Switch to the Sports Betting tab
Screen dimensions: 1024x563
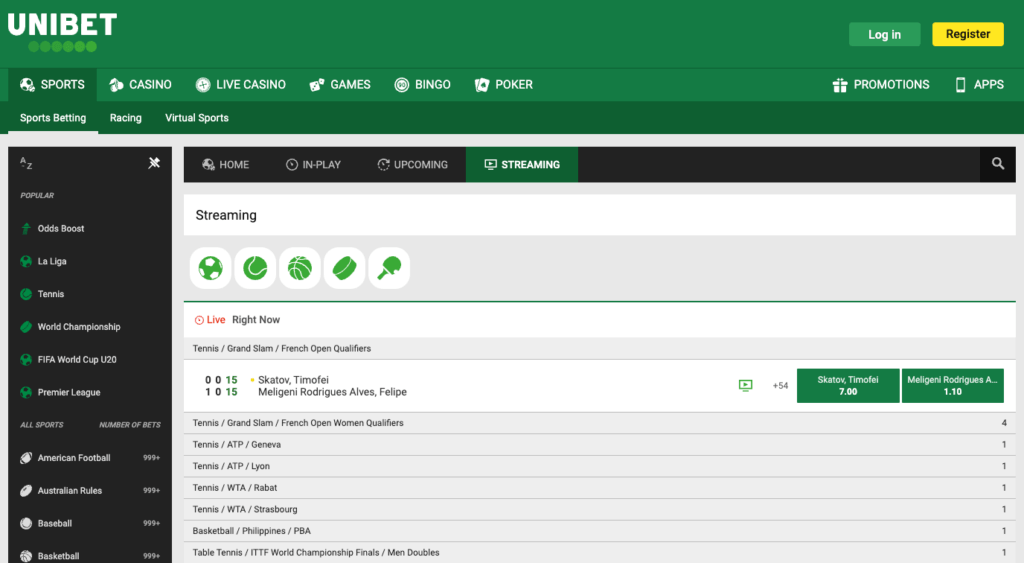coord(53,118)
